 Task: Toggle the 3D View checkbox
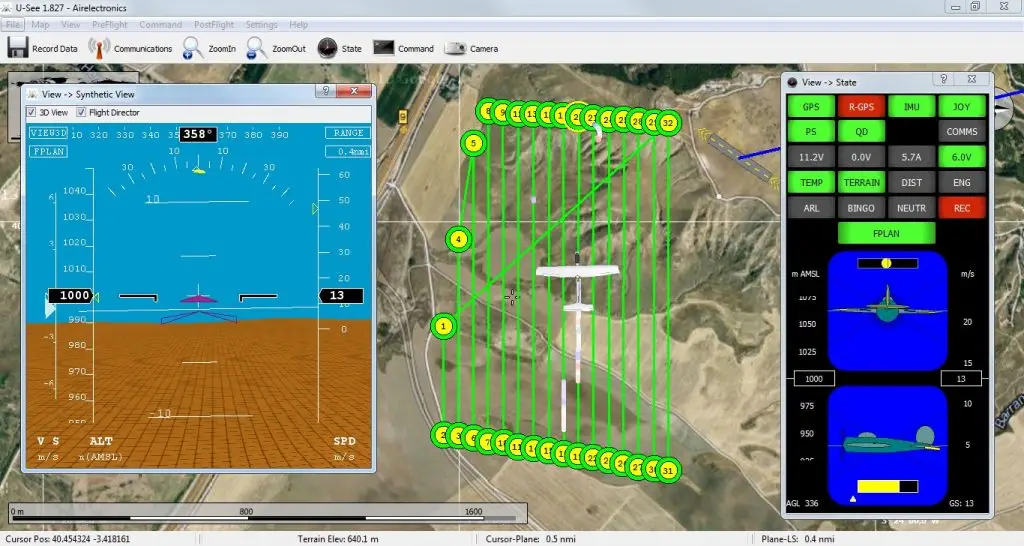pyautogui.click(x=31, y=112)
